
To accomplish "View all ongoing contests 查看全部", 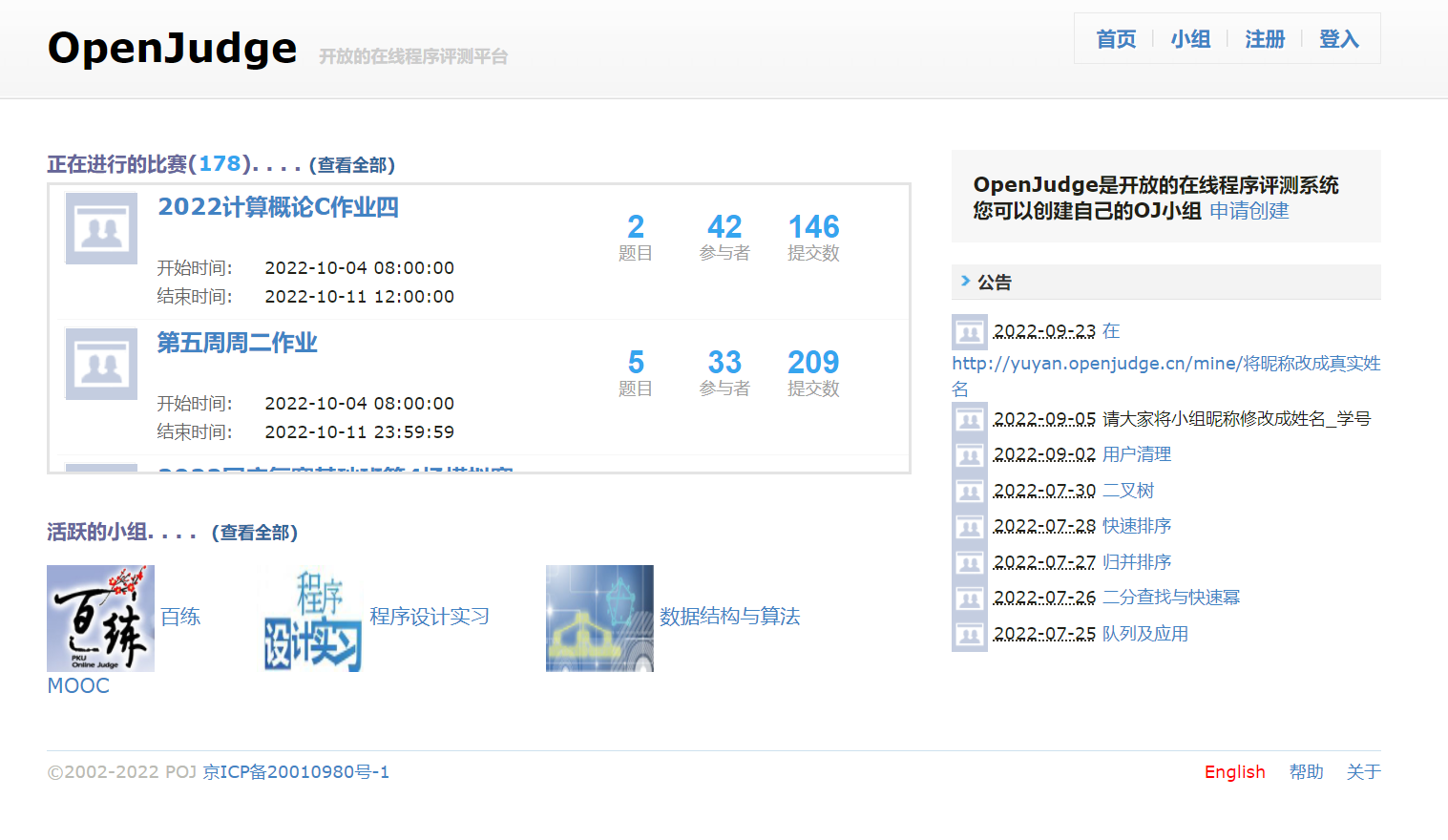I will (x=352, y=165).
